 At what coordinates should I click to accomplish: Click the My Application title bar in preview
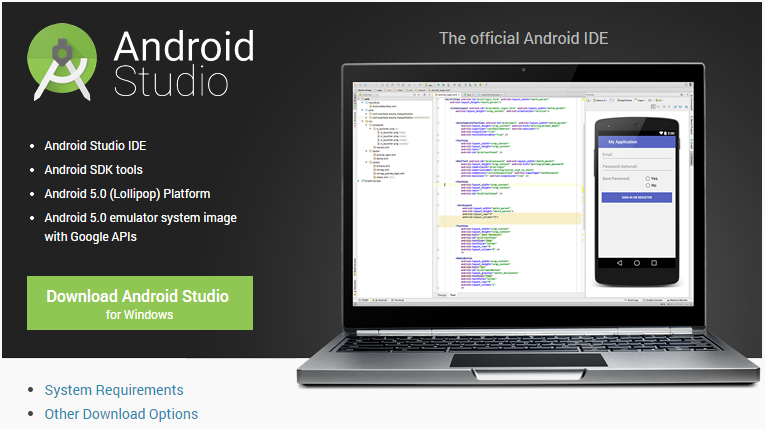637,142
